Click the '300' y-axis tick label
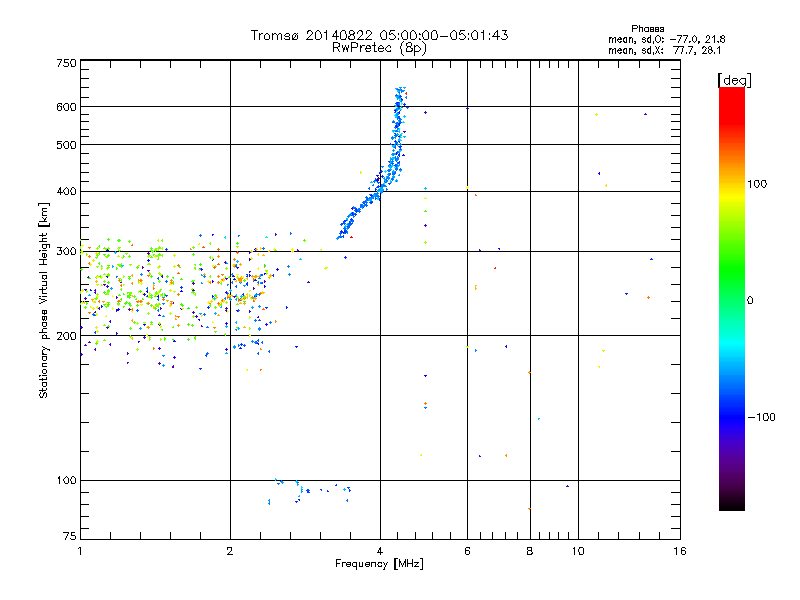The height and width of the screenshot is (600, 800). tap(66, 252)
